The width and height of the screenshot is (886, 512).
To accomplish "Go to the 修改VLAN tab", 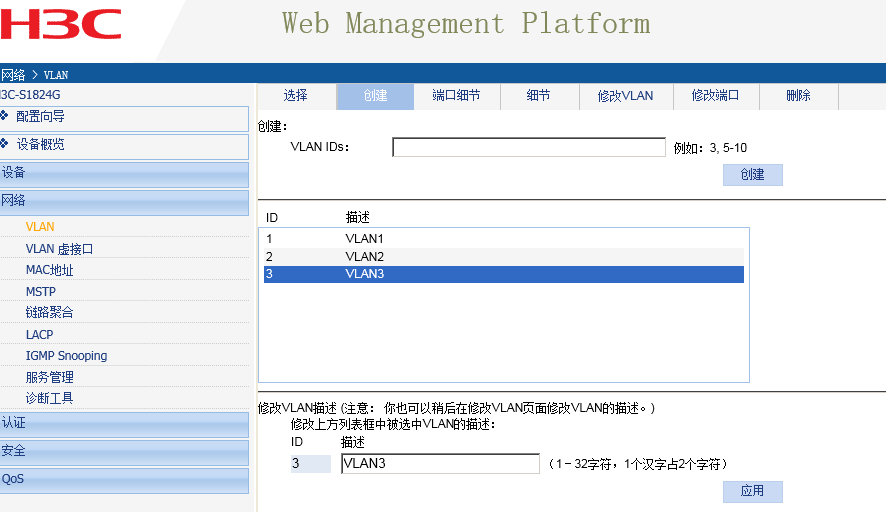I will pos(626,96).
